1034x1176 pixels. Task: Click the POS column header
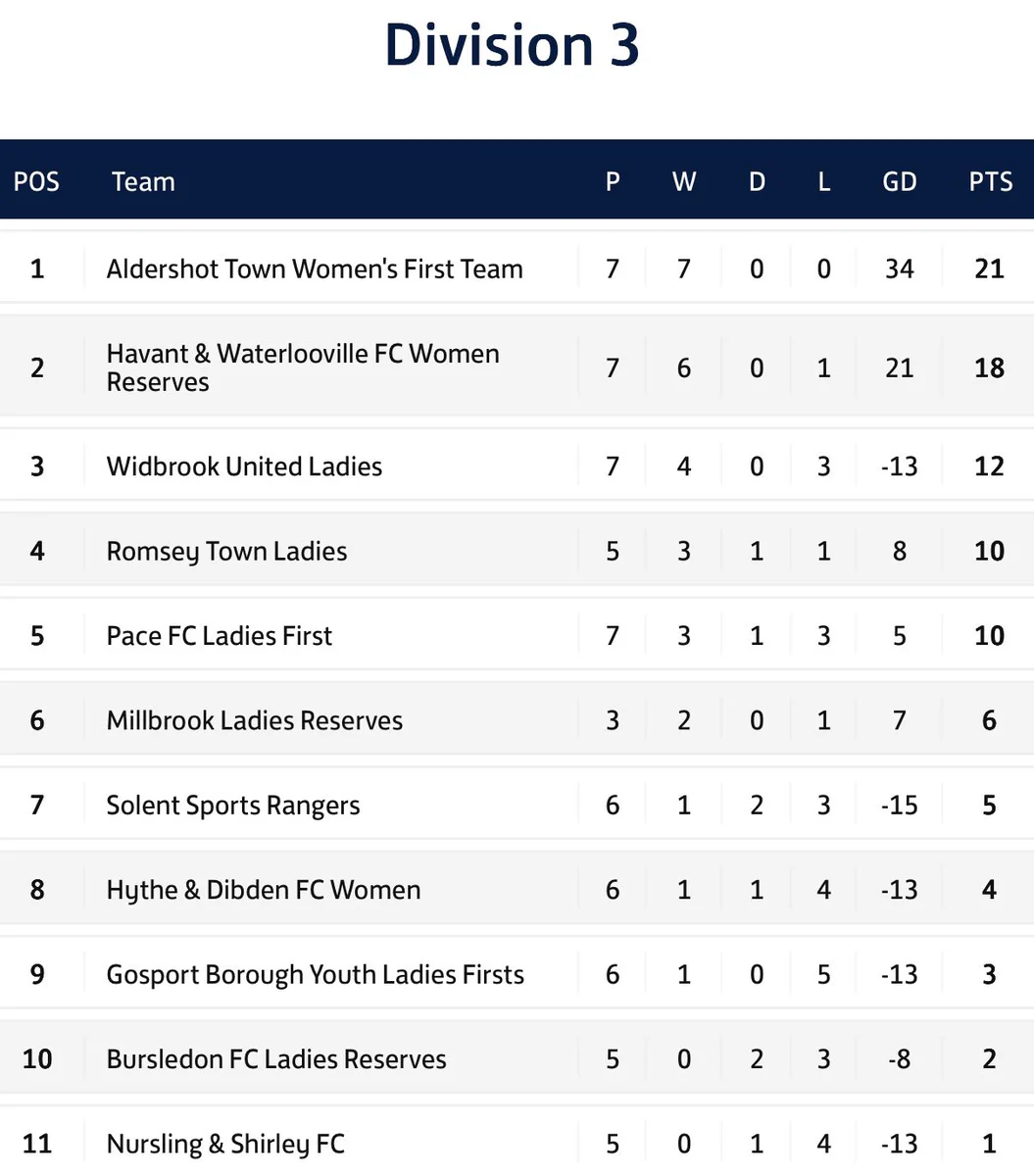pos(36,181)
